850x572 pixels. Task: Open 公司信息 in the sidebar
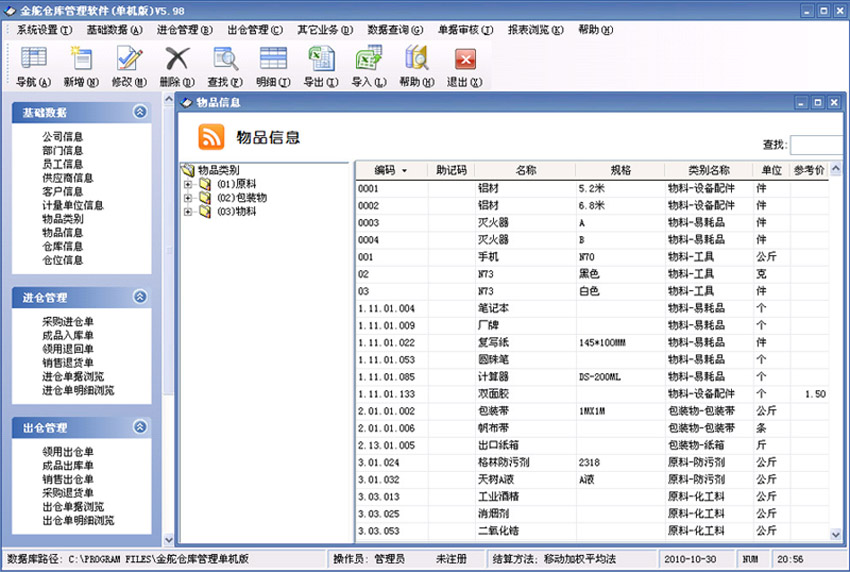click(x=63, y=137)
